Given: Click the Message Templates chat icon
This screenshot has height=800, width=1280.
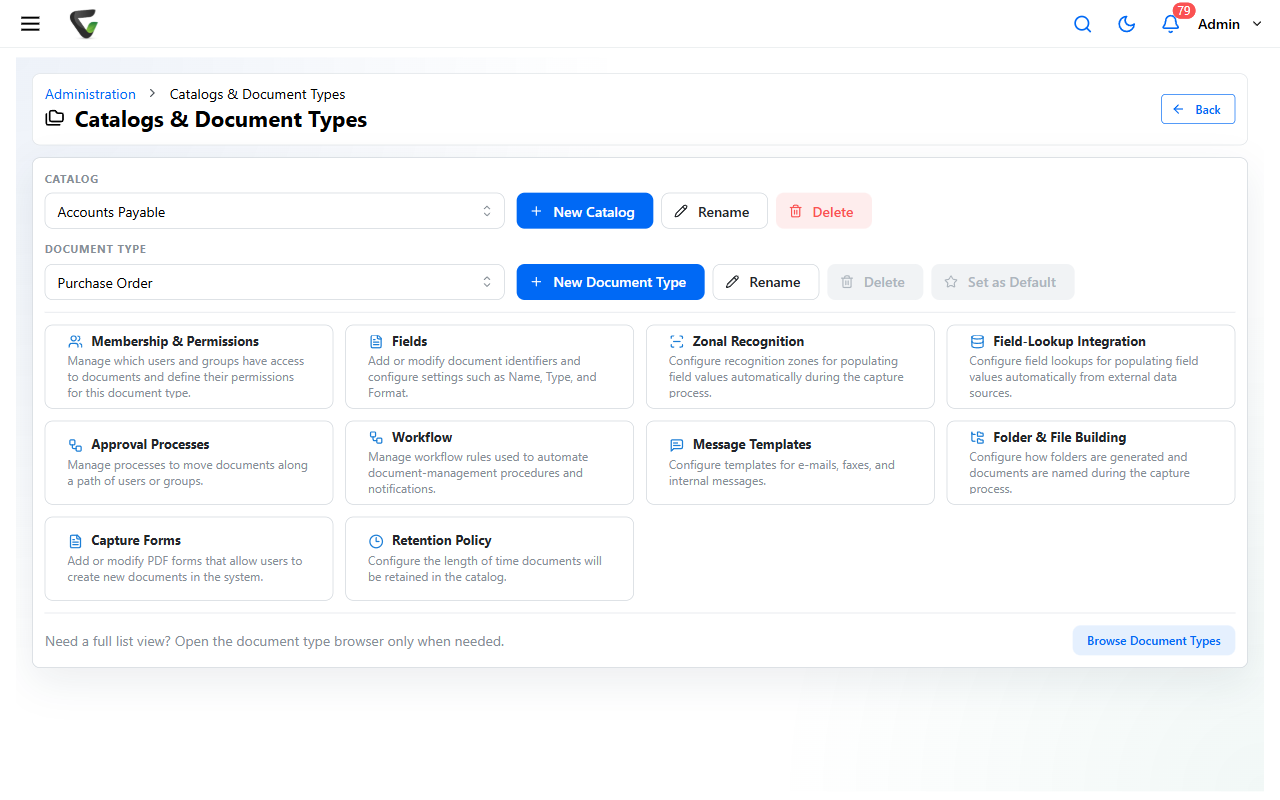Looking at the screenshot, I should (x=677, y=445).
